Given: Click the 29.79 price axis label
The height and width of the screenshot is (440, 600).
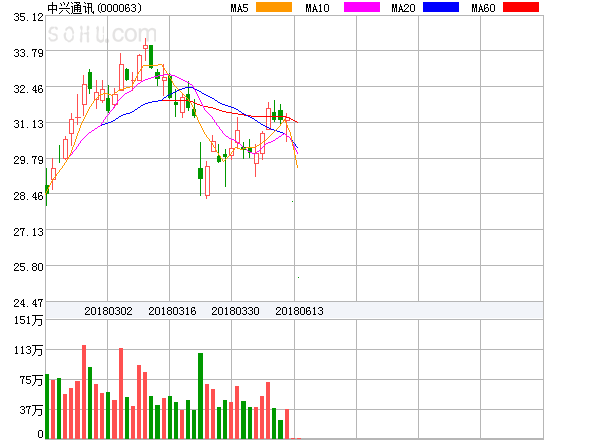Looking at the screenshot, I should point(28,160).
